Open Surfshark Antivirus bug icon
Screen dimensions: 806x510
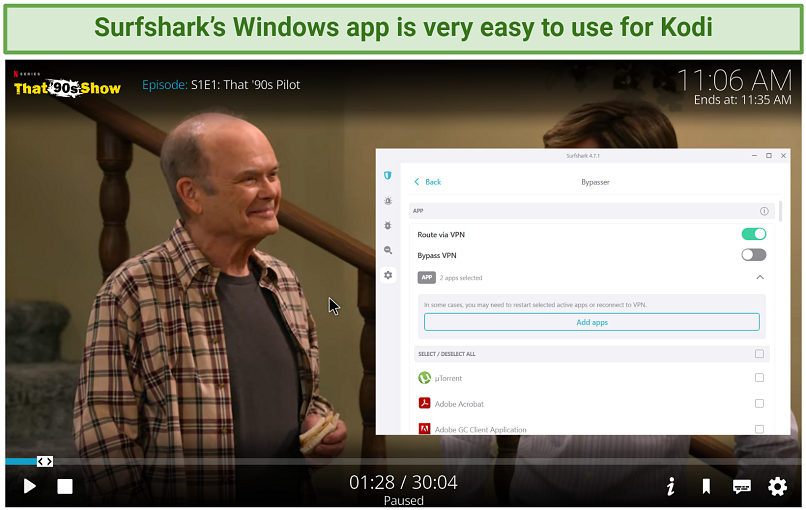[x=388, y=225]
